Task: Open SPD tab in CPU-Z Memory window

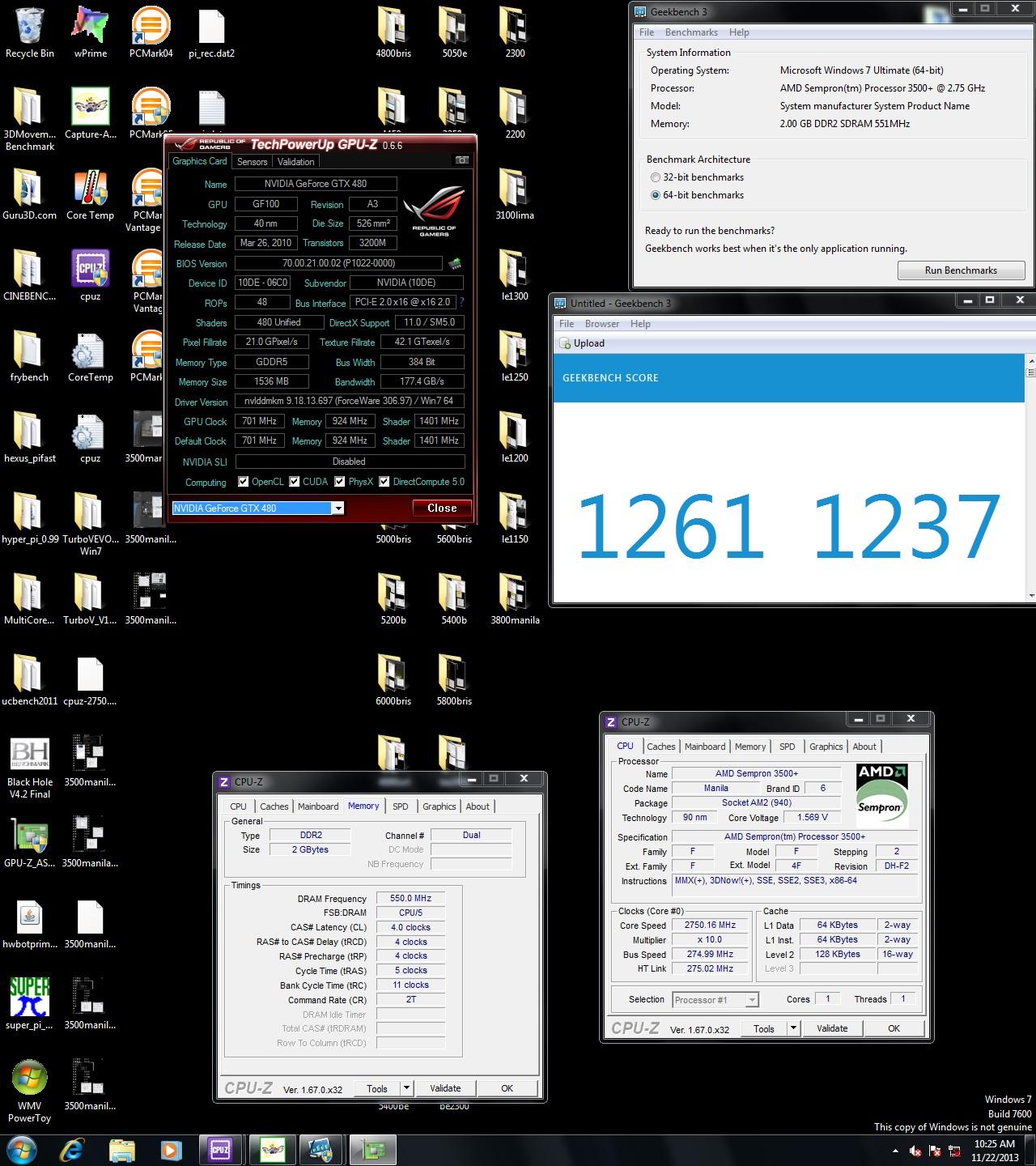Action: 400,806
